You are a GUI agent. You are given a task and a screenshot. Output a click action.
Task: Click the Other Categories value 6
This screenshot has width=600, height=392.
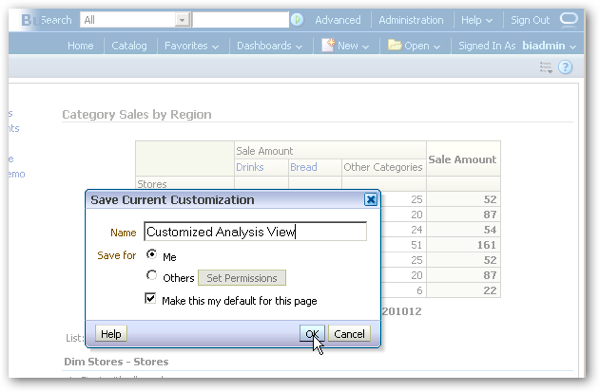pyautogui.click(x=419, y=290)
